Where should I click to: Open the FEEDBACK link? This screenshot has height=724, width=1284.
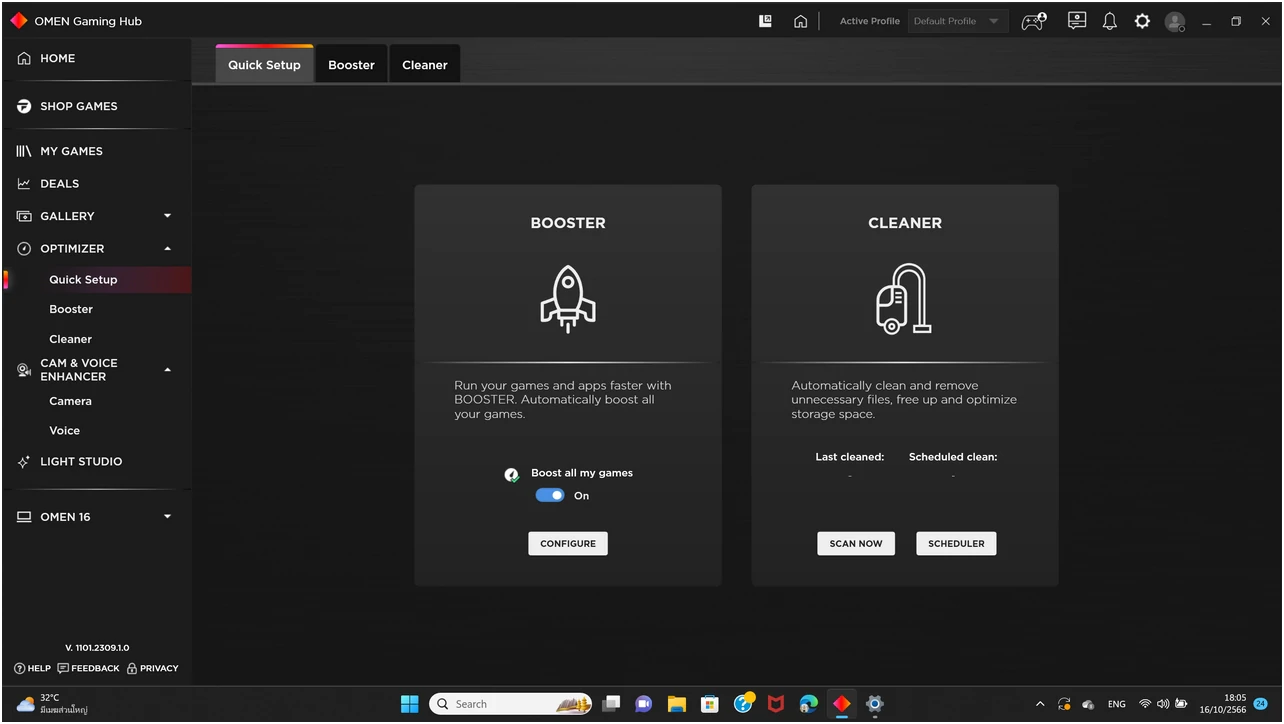[x=89, y=669]
